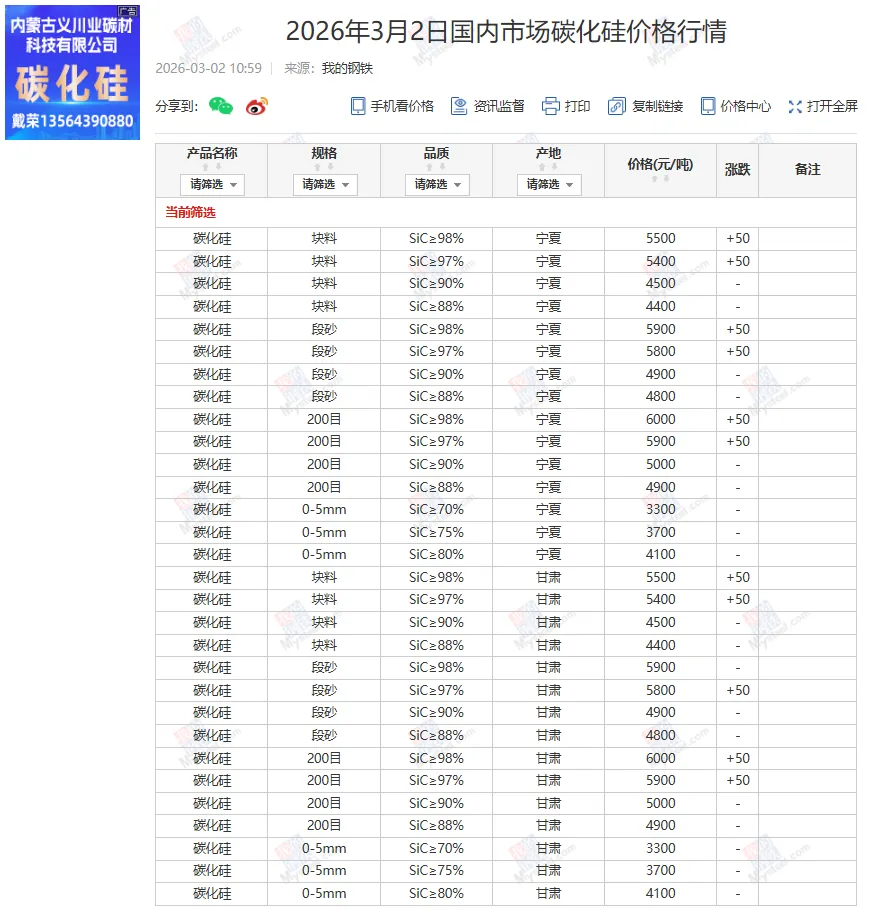
Task: Click the 涨跌 column header
Action: click(x=737, y=169)
